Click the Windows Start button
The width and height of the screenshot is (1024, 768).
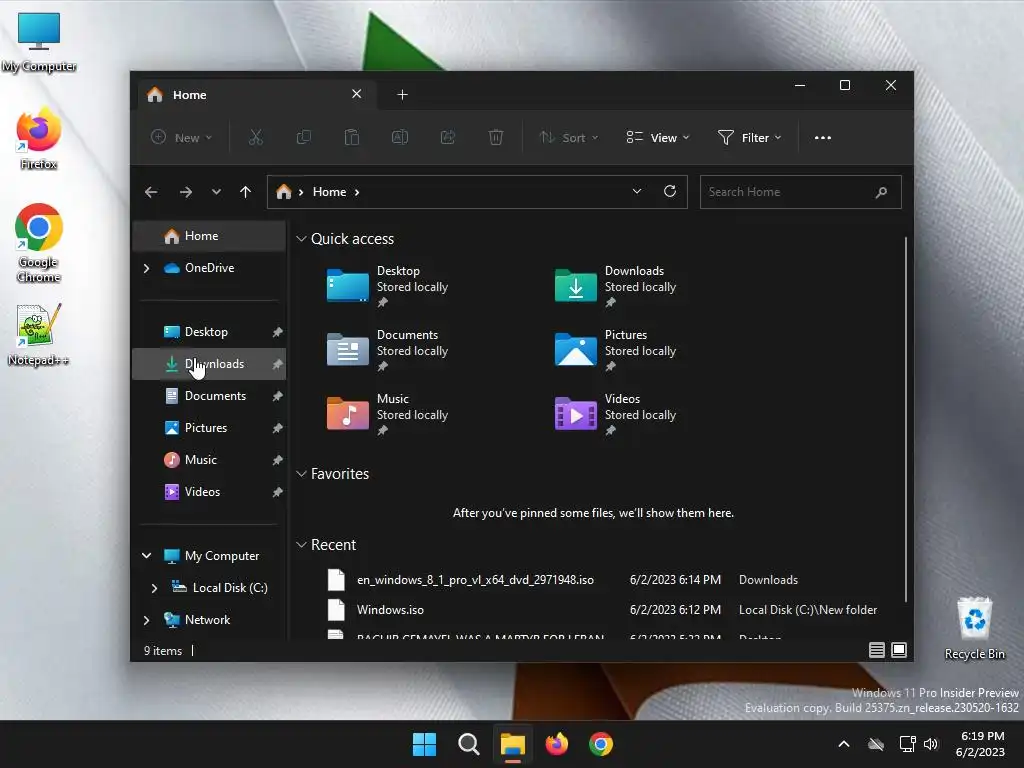[424, 744]
